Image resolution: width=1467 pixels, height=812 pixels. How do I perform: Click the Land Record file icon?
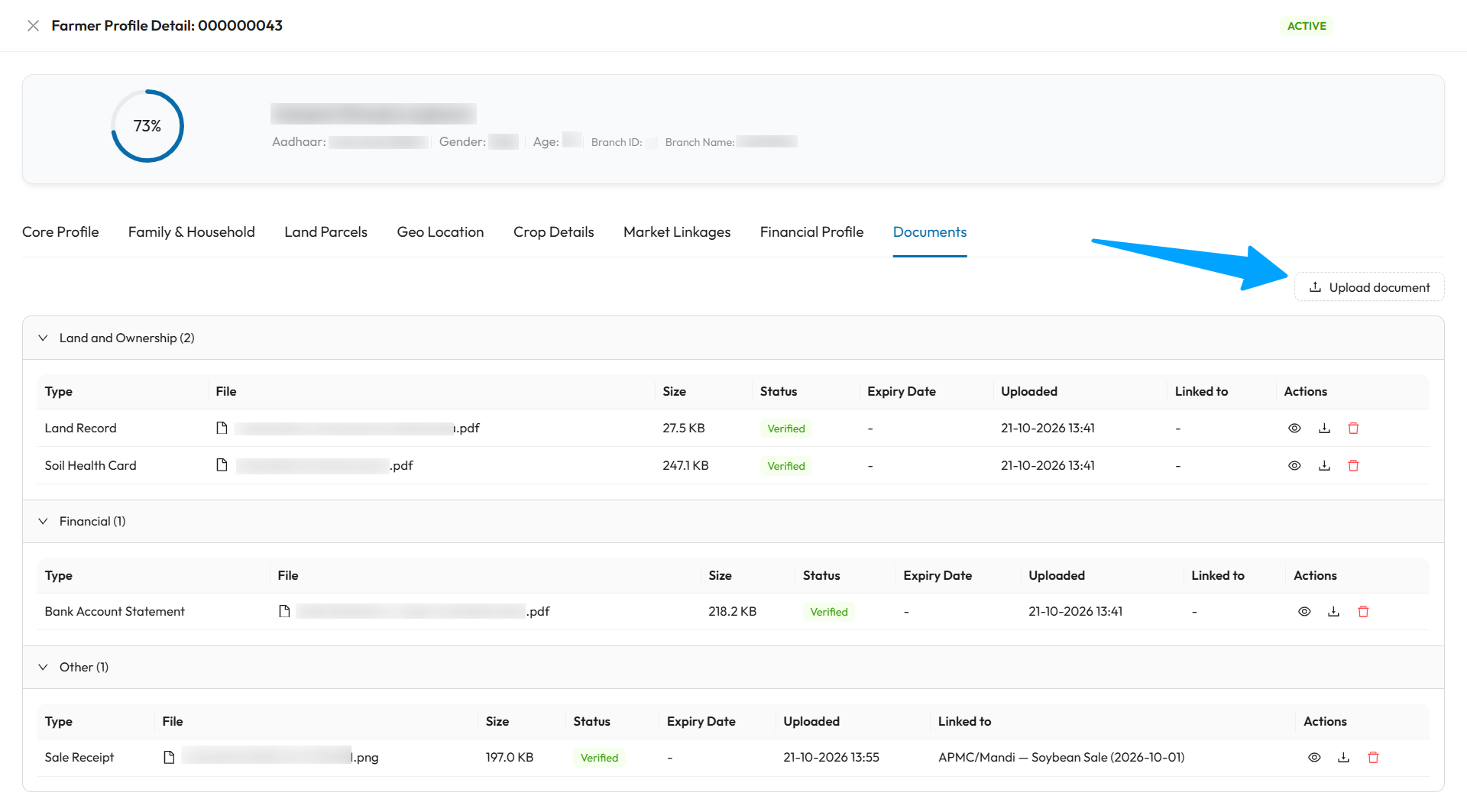coord(222,428)
